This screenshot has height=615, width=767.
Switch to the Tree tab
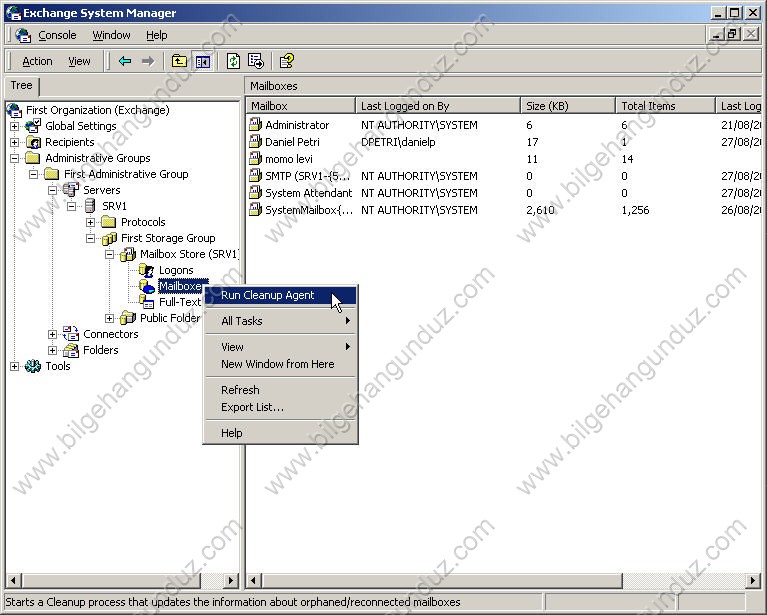click(x=21, y=86)
